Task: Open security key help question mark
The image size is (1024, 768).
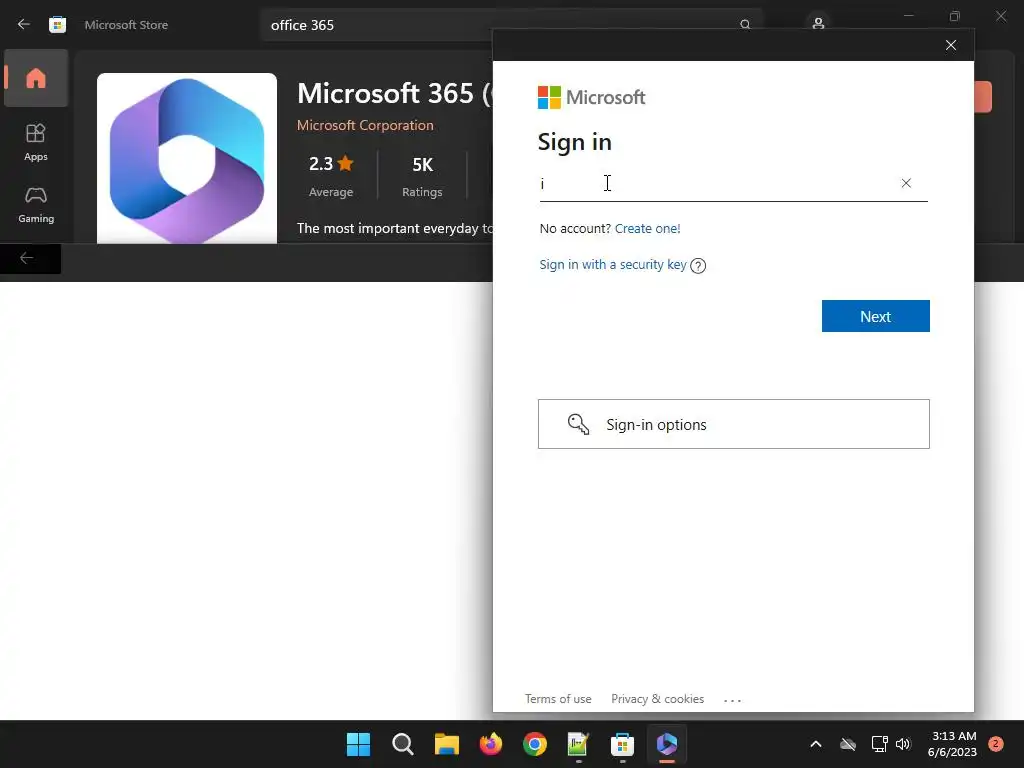Action: [x=698, y=266]
